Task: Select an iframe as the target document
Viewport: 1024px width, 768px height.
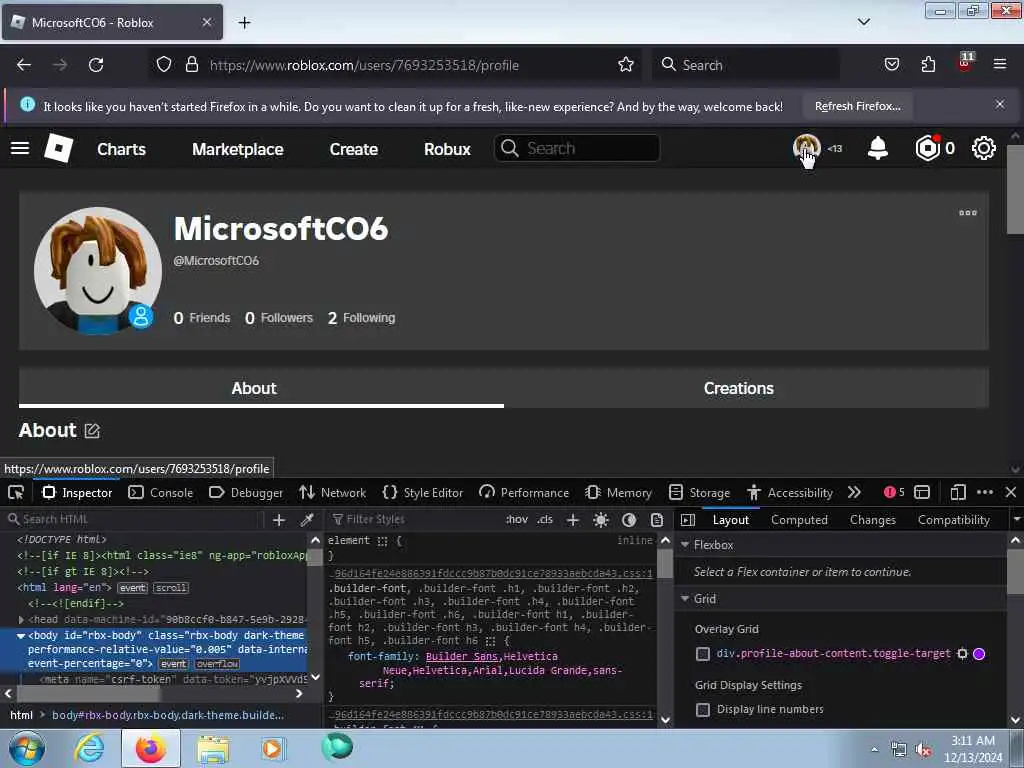Action: pos(922,492)
